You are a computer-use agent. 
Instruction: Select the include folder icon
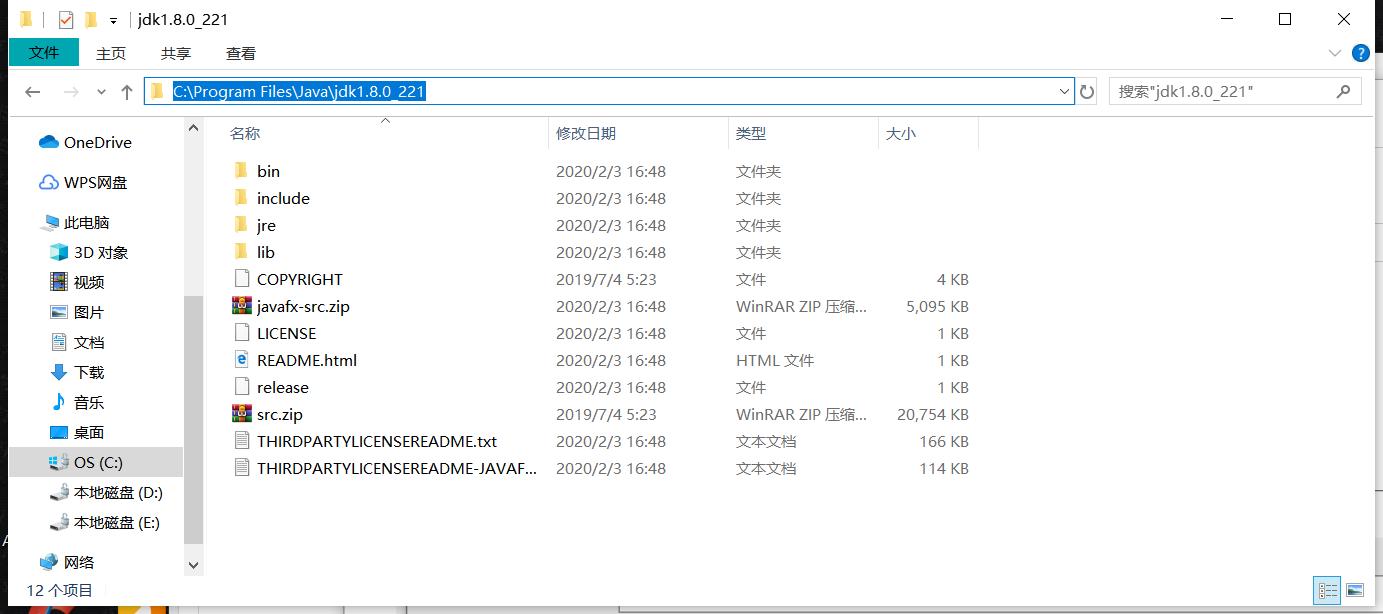pos(240,198)
